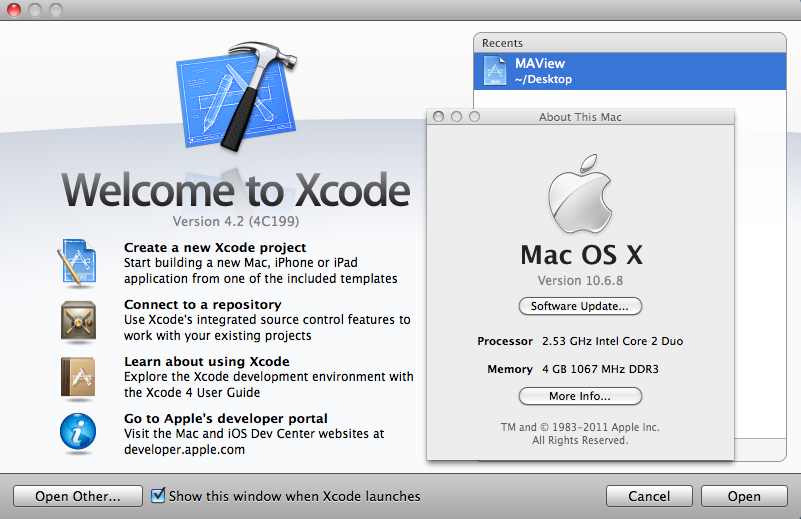Close the About This Mac window

438,116
